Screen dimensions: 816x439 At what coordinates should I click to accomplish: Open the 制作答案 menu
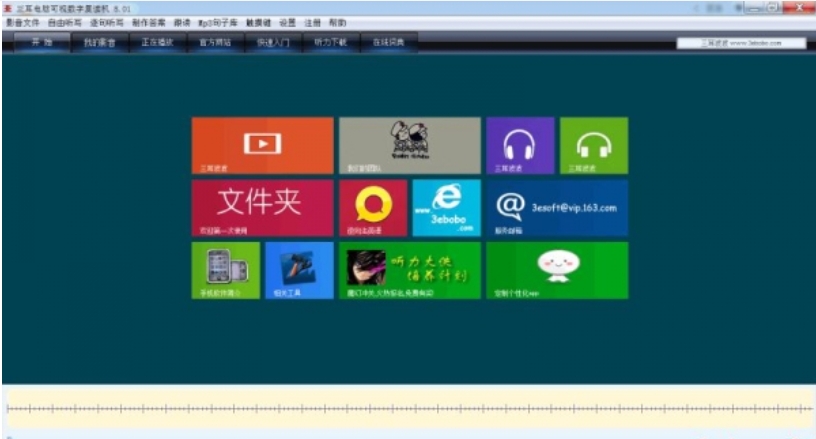coord(148,23)
